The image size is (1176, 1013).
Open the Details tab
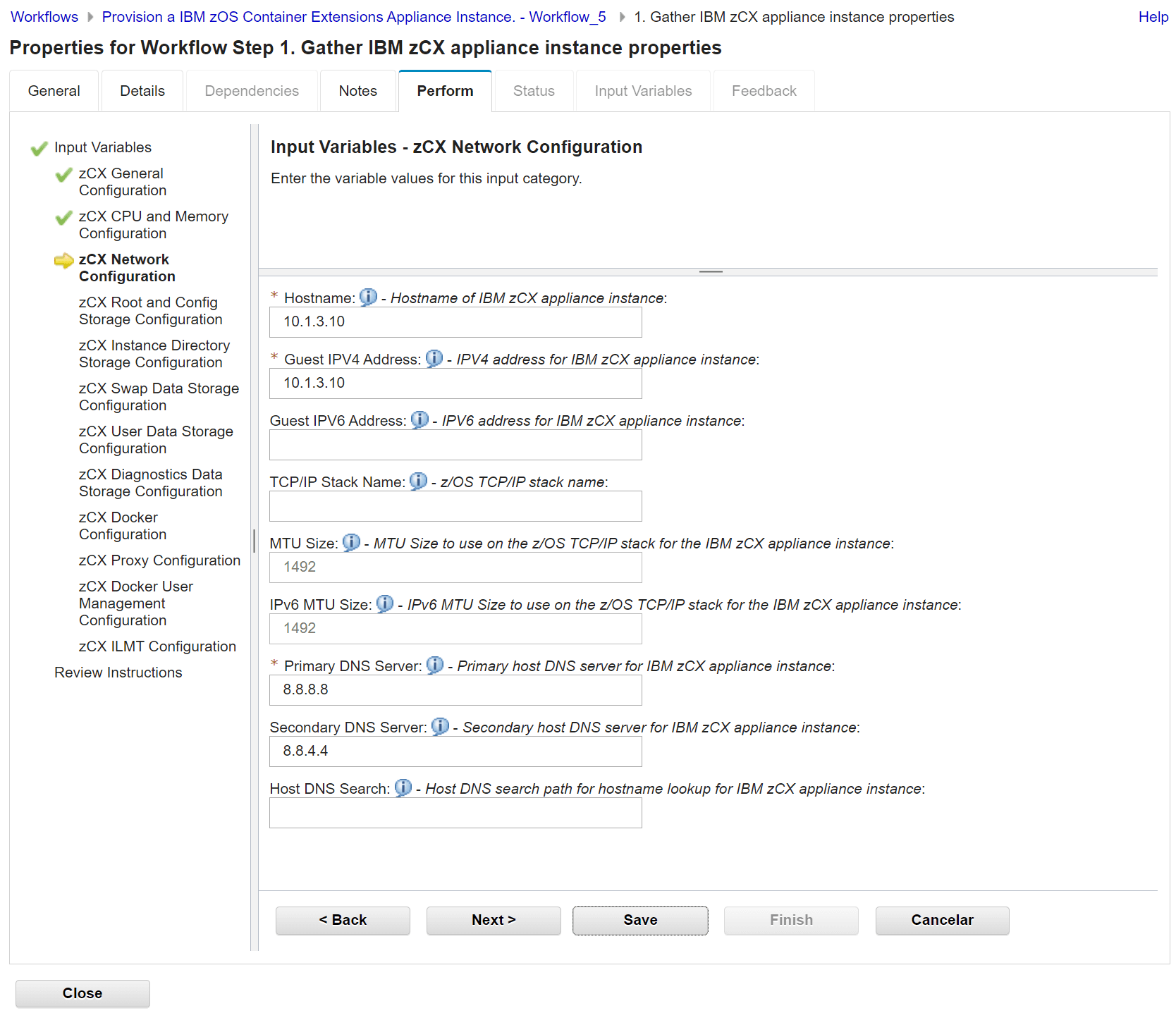142,91
